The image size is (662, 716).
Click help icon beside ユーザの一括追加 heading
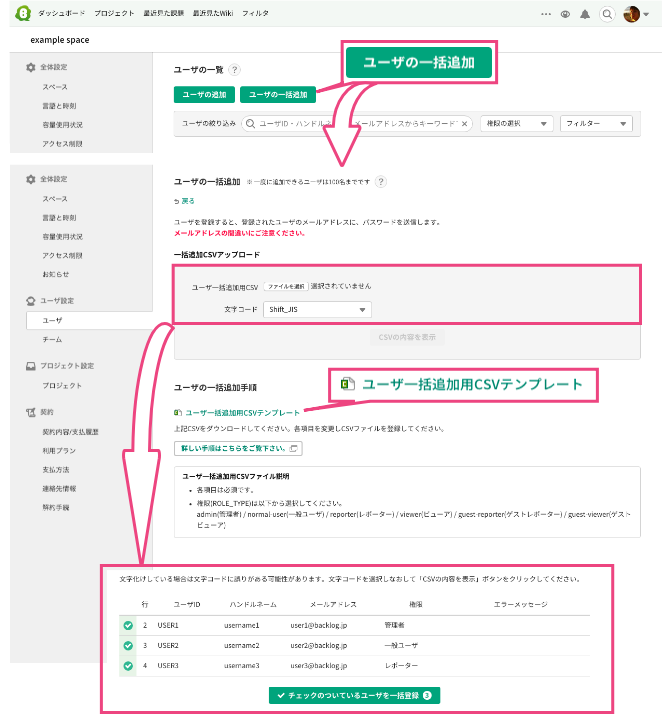coord(380,182)
